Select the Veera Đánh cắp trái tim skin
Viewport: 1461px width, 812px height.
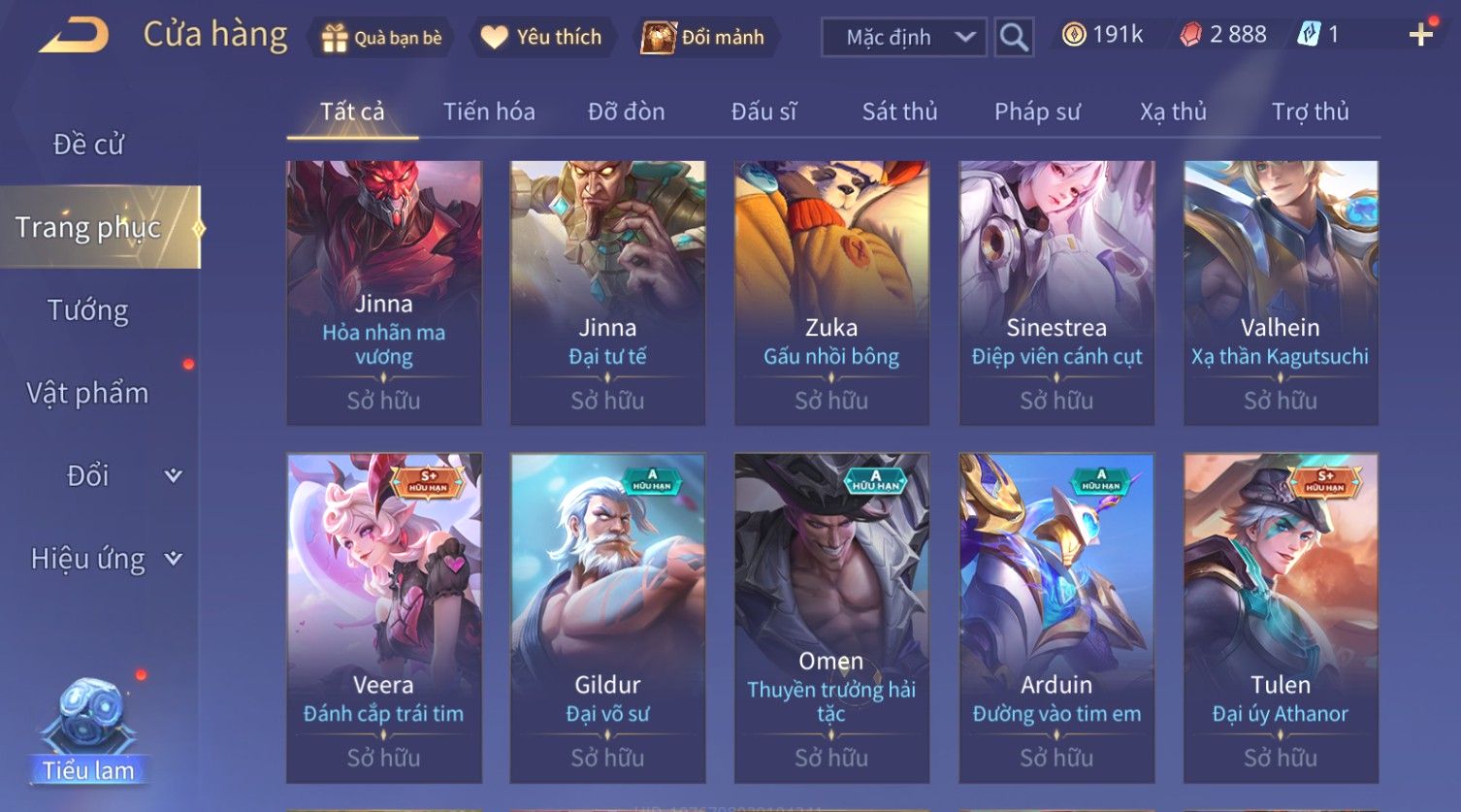coord(384,618)
